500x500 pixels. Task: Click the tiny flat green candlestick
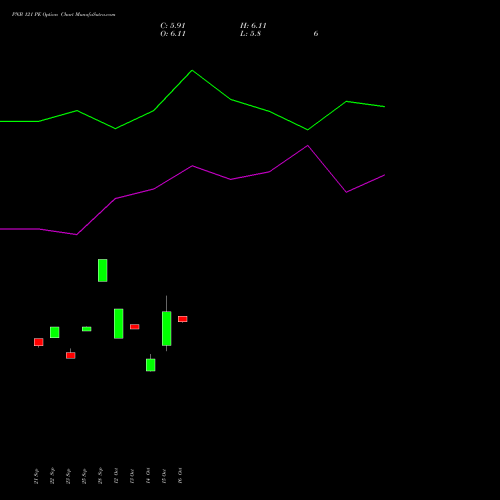pyautogui.click(x=87, y=329)
